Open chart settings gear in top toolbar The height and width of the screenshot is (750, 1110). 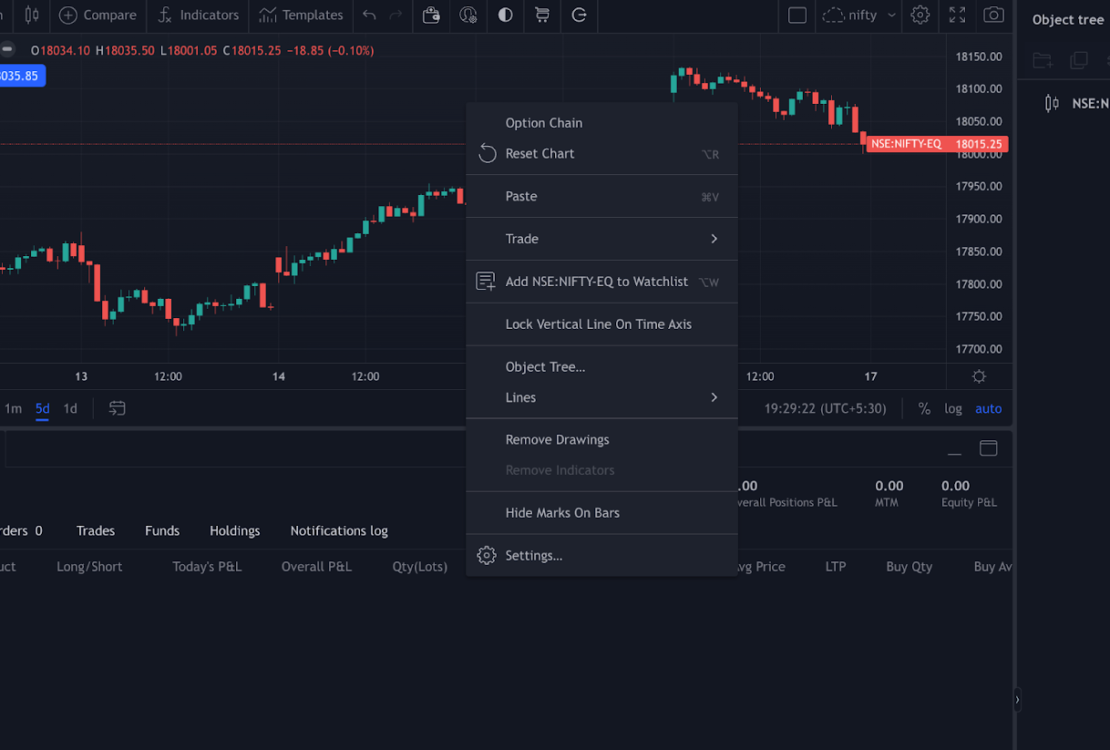coord(920,15)
